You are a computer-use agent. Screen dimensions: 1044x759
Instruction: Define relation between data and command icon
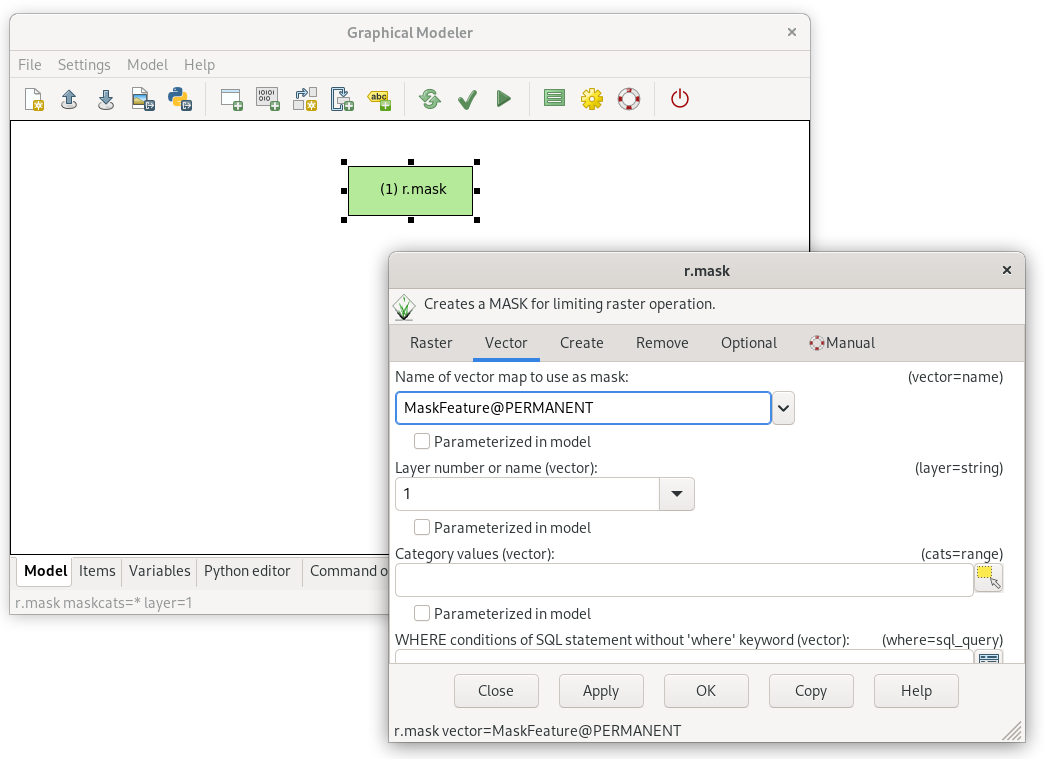(305, 99)
